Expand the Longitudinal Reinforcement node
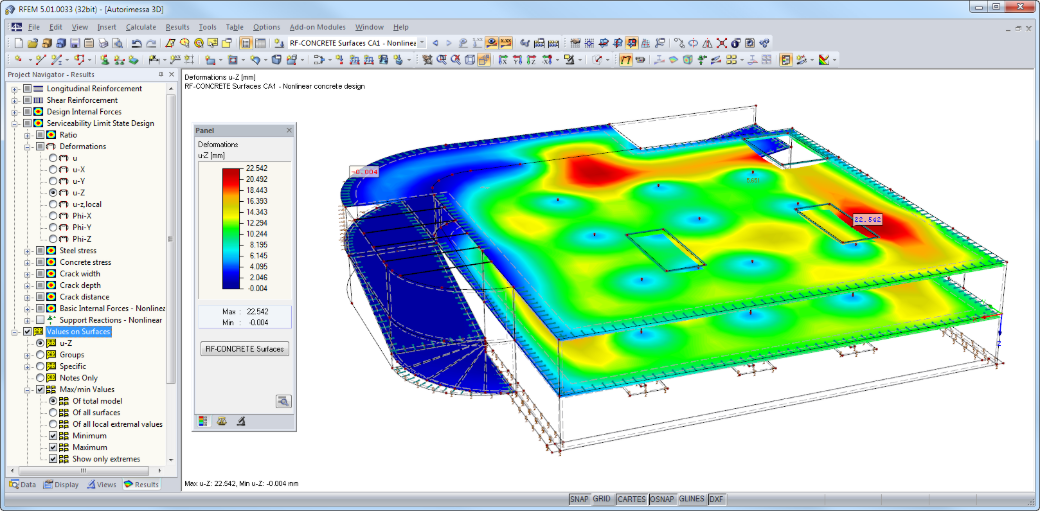Viewport: 1040px width, 511px height. click(x=15, y=88)
